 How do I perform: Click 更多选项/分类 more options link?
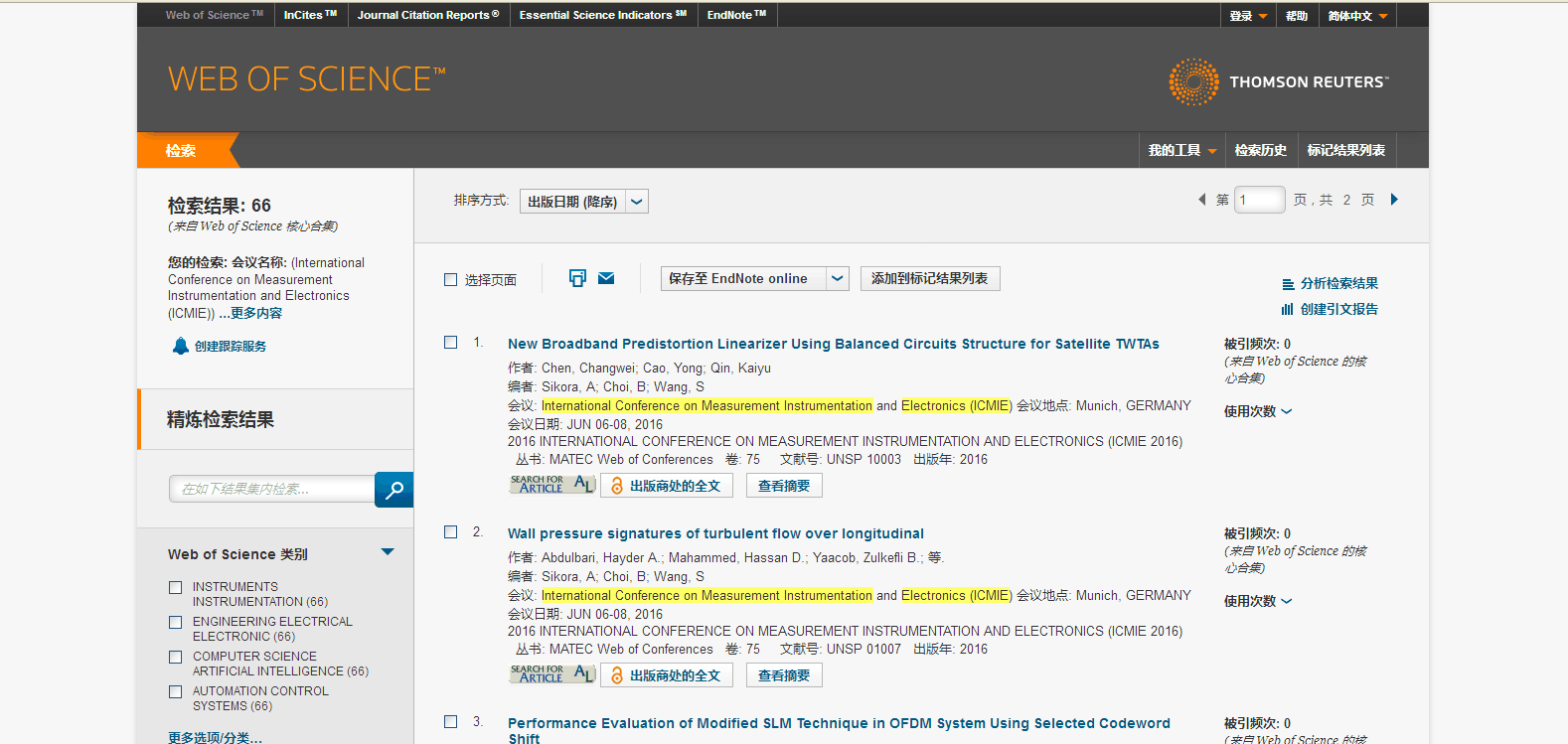(x=216, y=737)
